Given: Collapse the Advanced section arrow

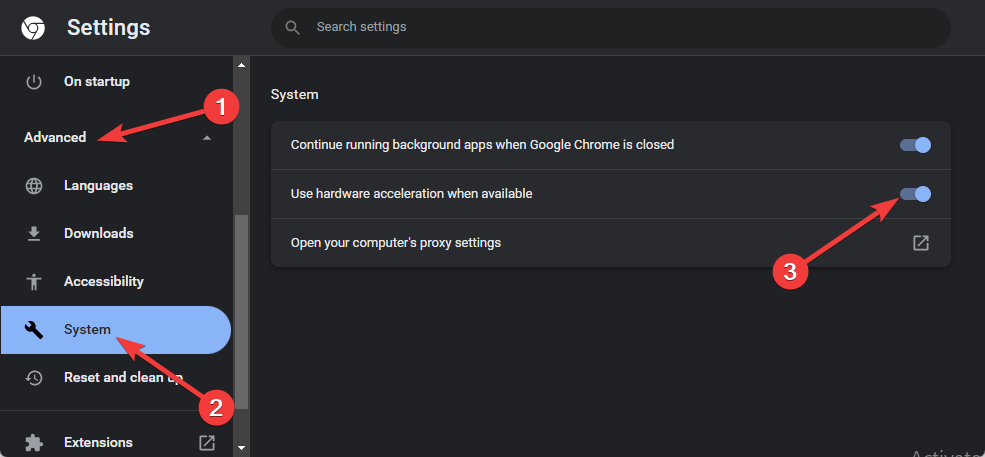Looking at the screenshot, I should 206,138.
